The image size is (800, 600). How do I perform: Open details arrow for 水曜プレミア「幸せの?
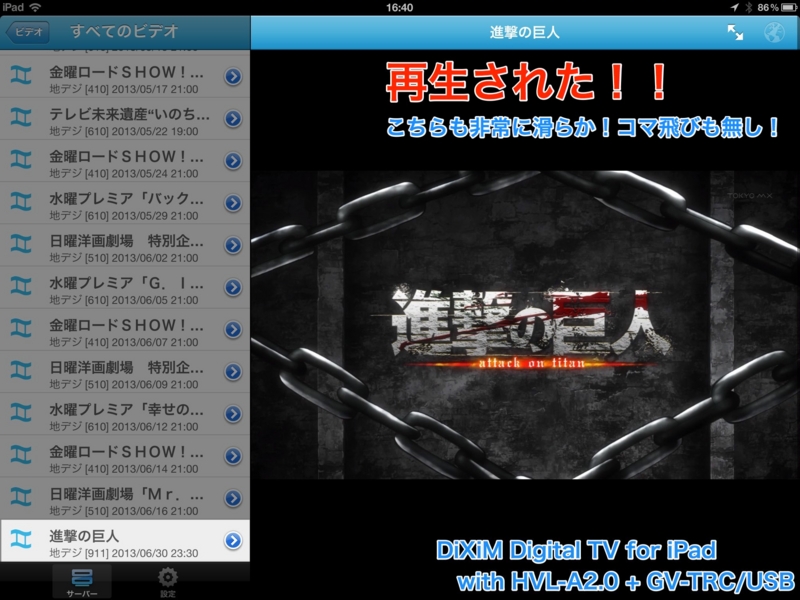click(x=233, y=414)
